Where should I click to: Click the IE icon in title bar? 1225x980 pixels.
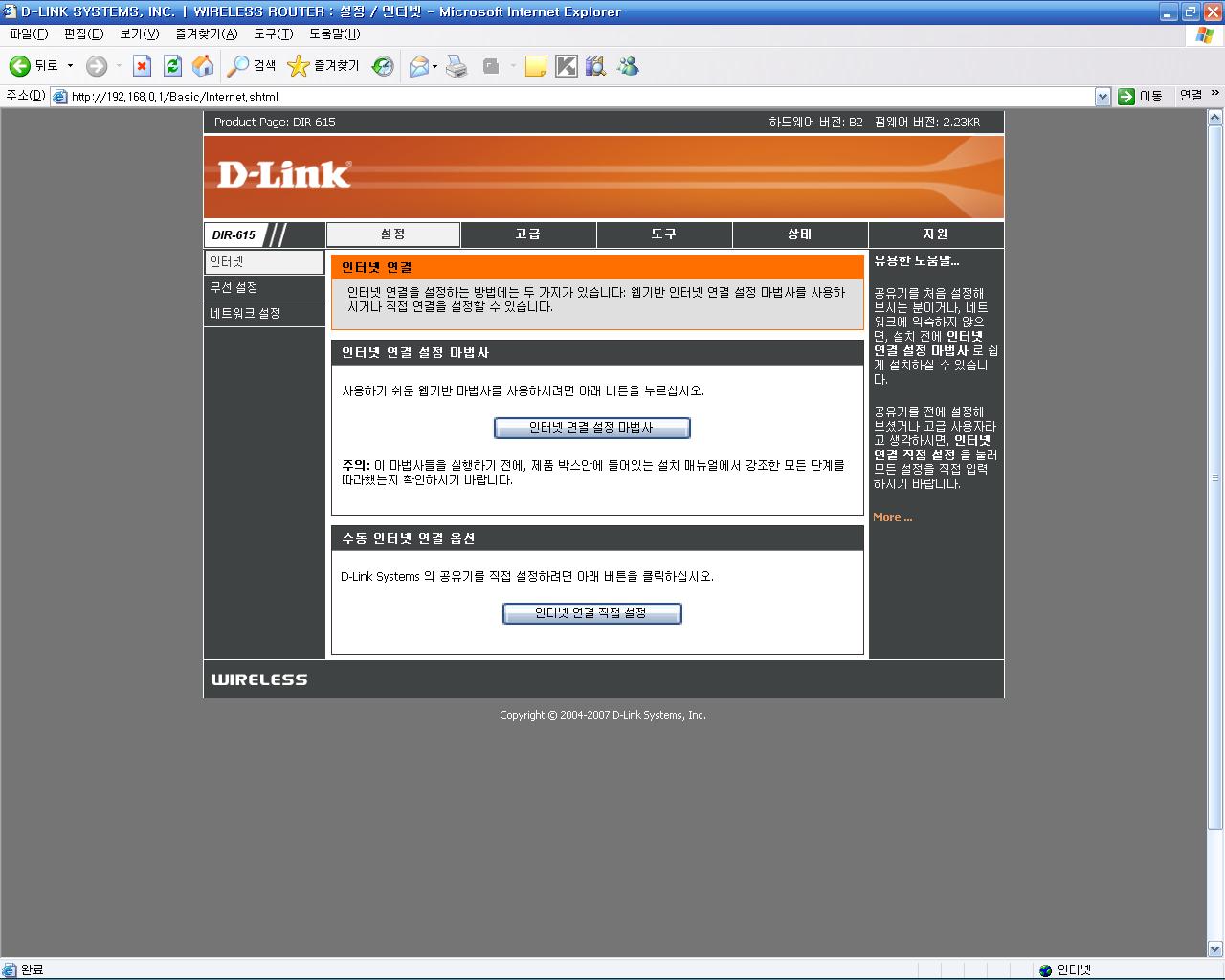11,11
